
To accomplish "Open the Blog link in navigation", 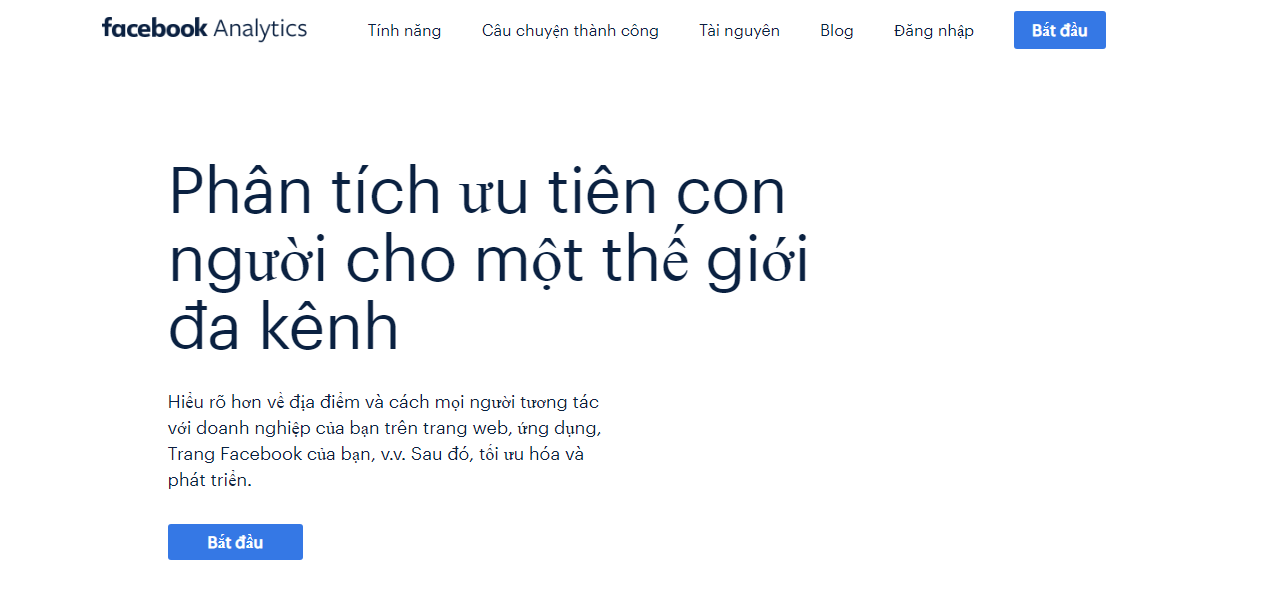I will [836, 31].
